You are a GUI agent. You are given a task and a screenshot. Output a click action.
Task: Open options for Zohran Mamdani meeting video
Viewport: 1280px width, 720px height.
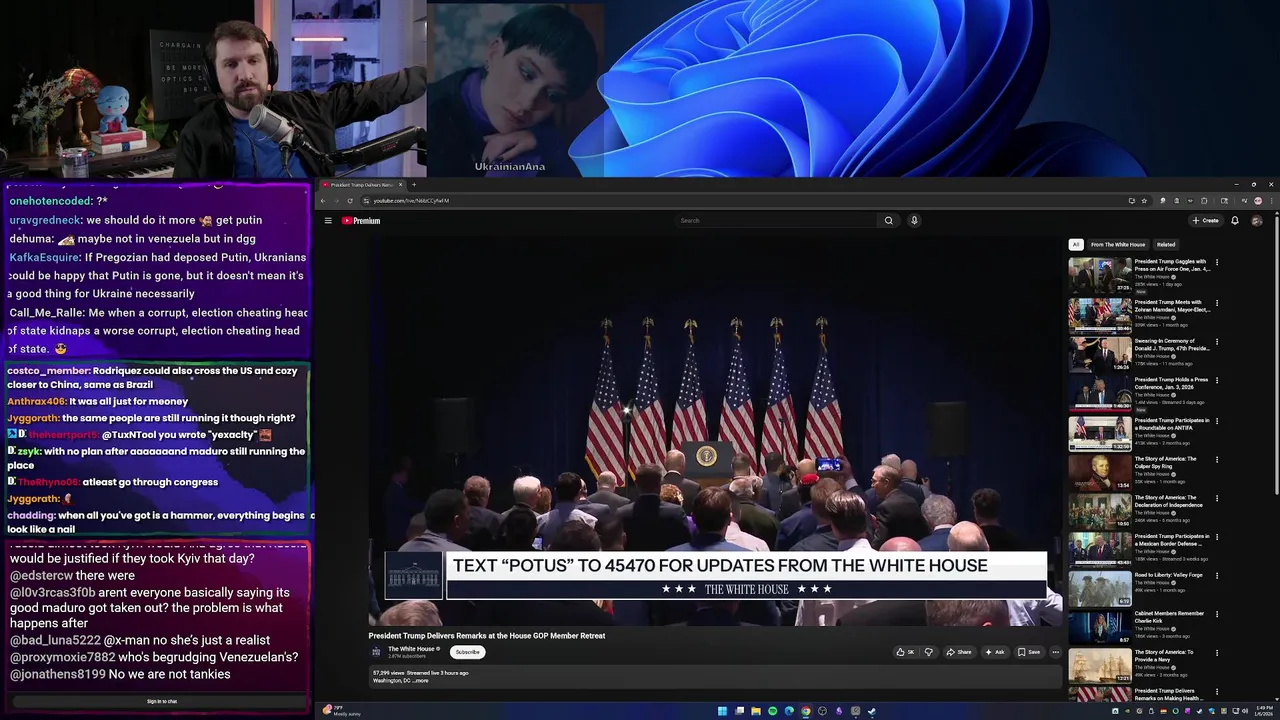click(x=1217, y=303)
